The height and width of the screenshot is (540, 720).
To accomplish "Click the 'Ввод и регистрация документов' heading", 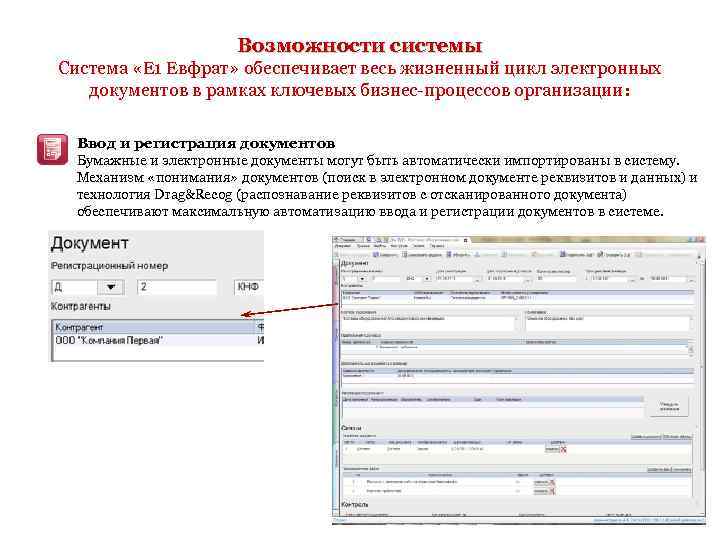I will point(206,143).
